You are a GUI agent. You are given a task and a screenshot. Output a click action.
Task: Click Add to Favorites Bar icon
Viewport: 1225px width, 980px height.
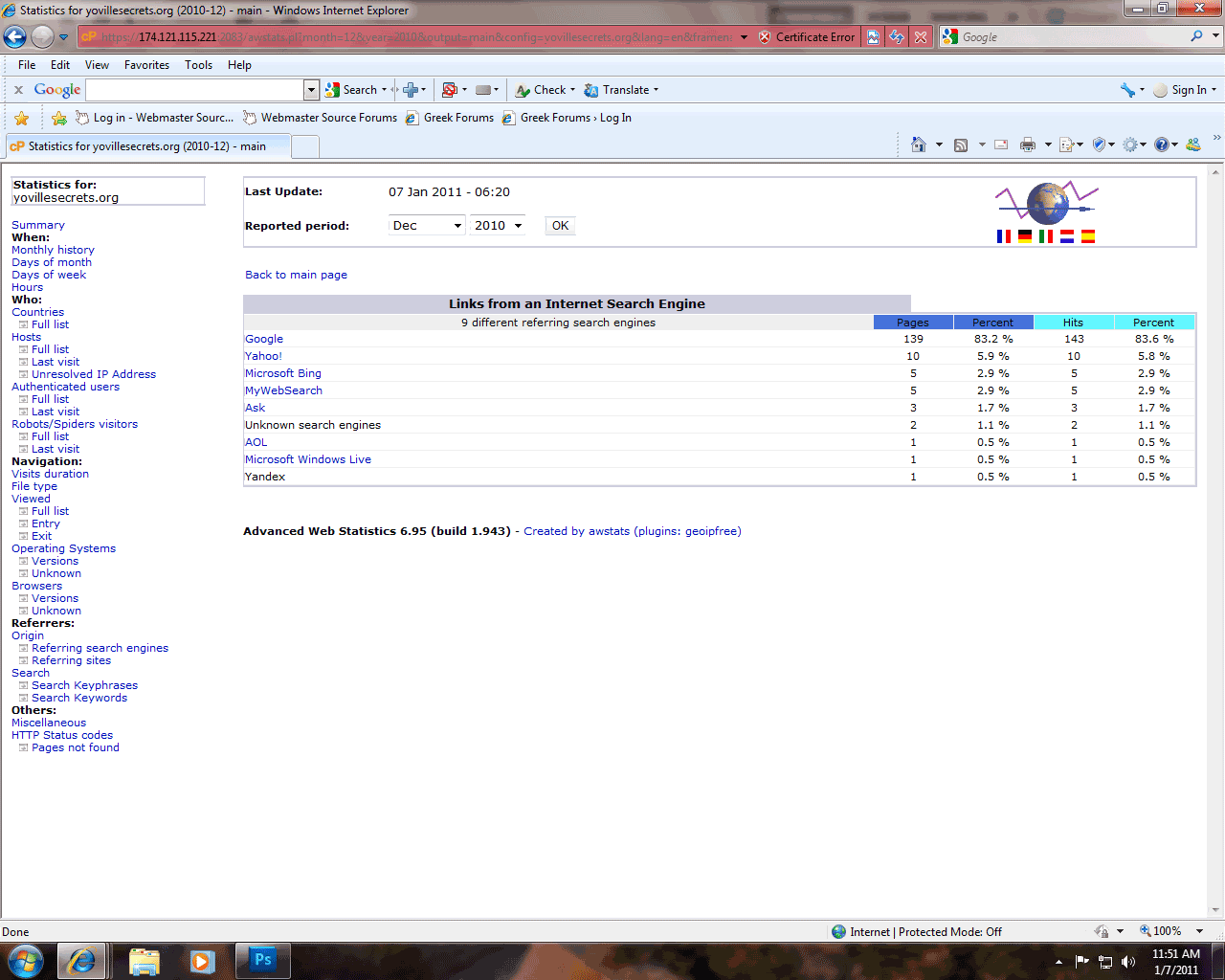pos(59,118)
